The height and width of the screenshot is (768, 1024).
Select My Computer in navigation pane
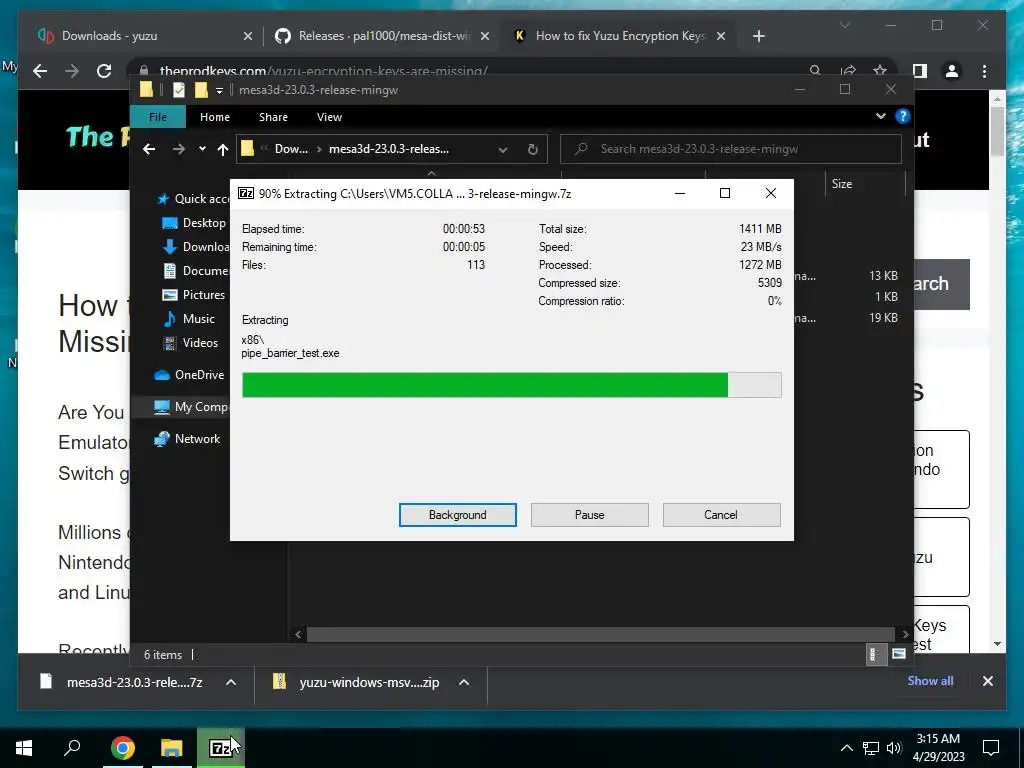coord(191,407)
